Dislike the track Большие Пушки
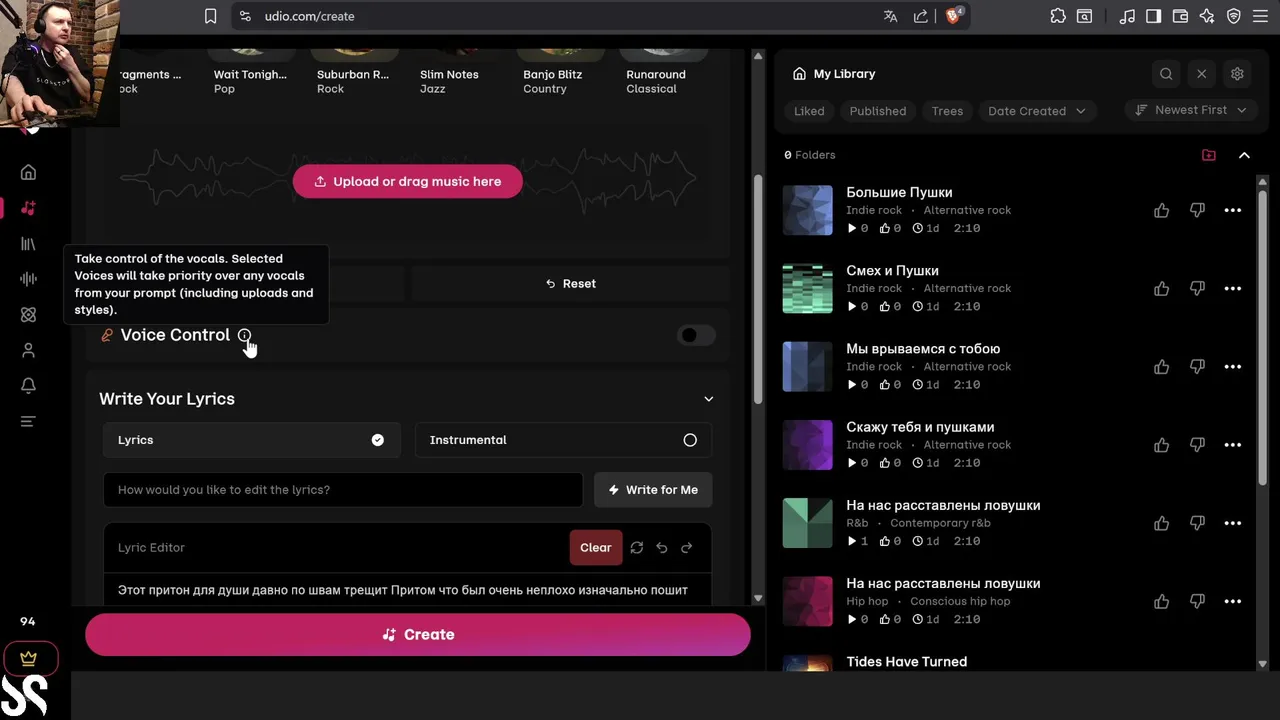Viewport: 1280px width, 720px height. click(1197, 210)
